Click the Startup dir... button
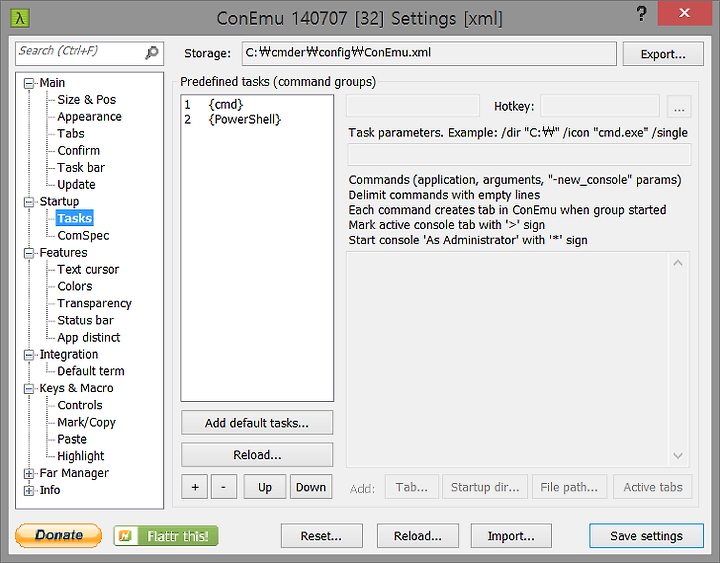The width and height of the screenshot is (720, 563). [x=485, y=487]
